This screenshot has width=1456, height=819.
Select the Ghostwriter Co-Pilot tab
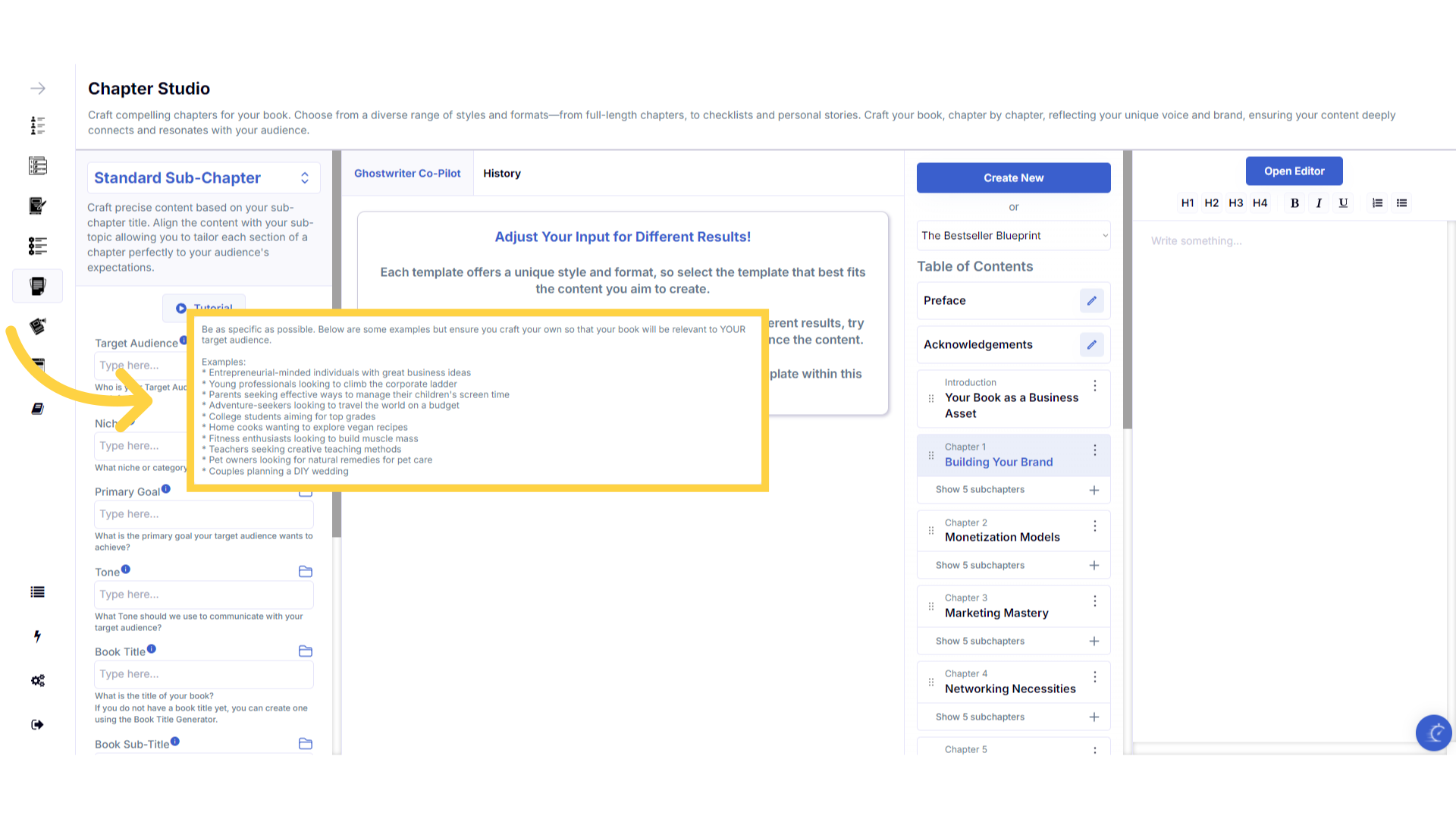(407, 174)
